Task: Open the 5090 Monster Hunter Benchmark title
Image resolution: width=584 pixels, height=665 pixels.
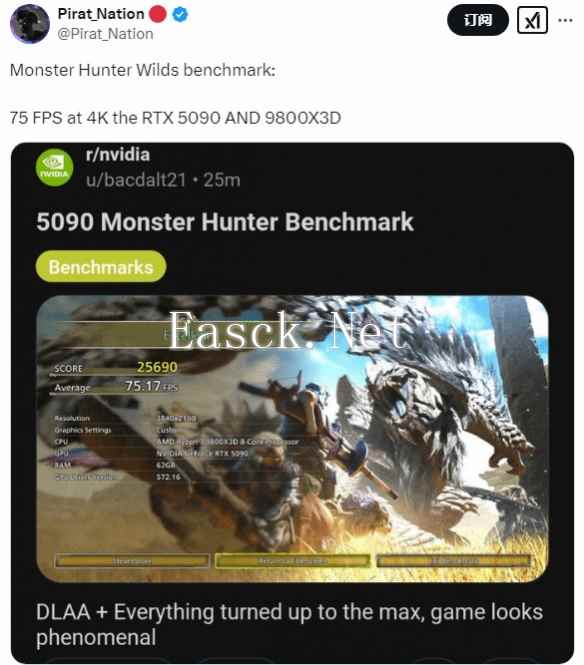Action: coord(225,222)
